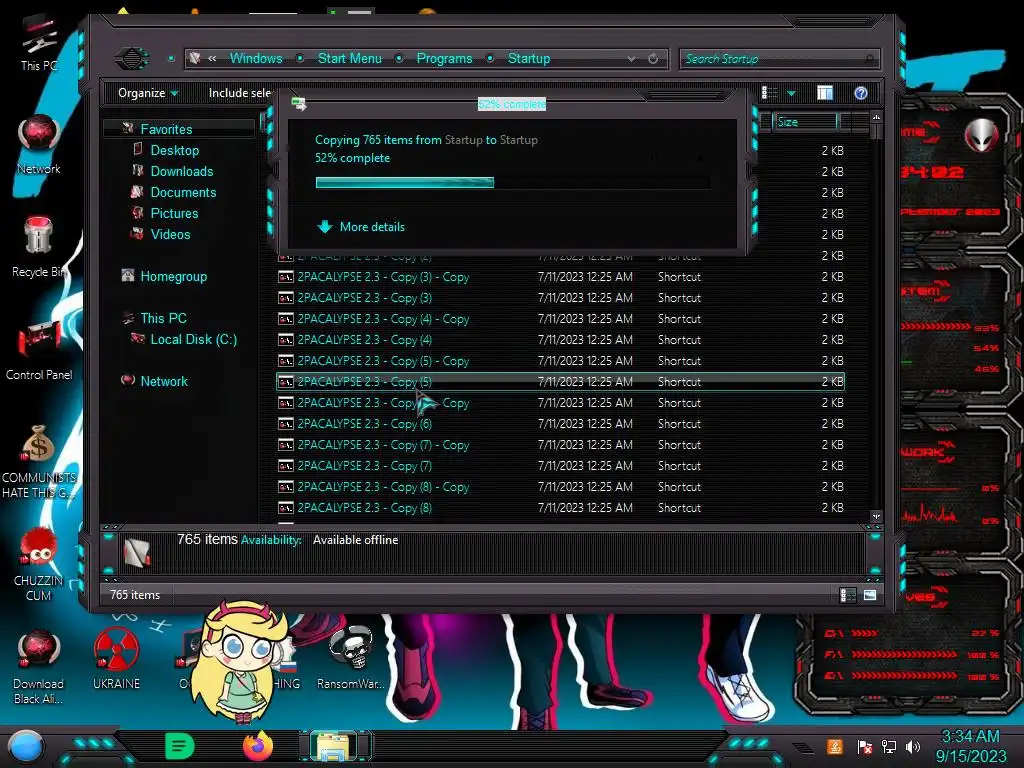Go to Videos in Favorites
1024x768 pixels.
click(170, 234)
